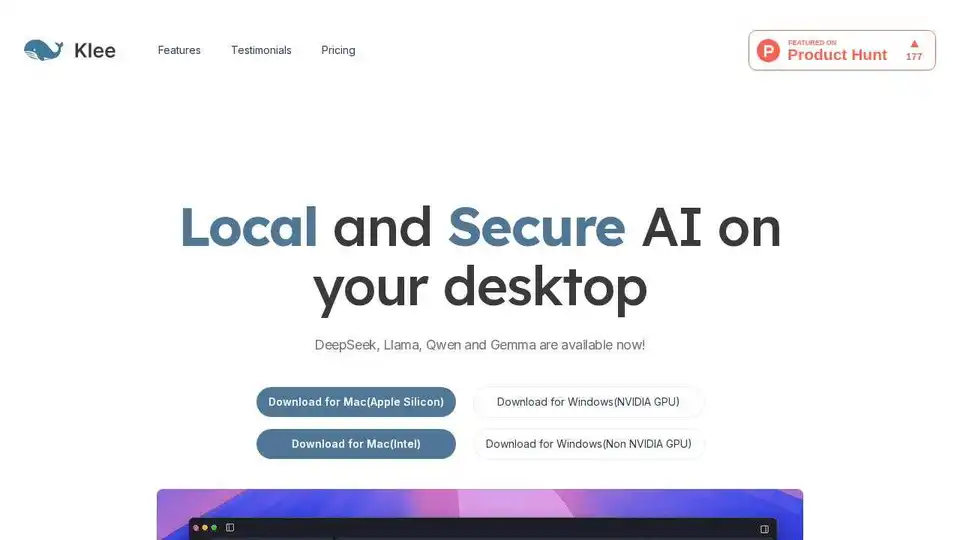This screenshot has width=960, height=540.
Task: Download for Mac (Intel)
Action: click(x=356, y=444)
